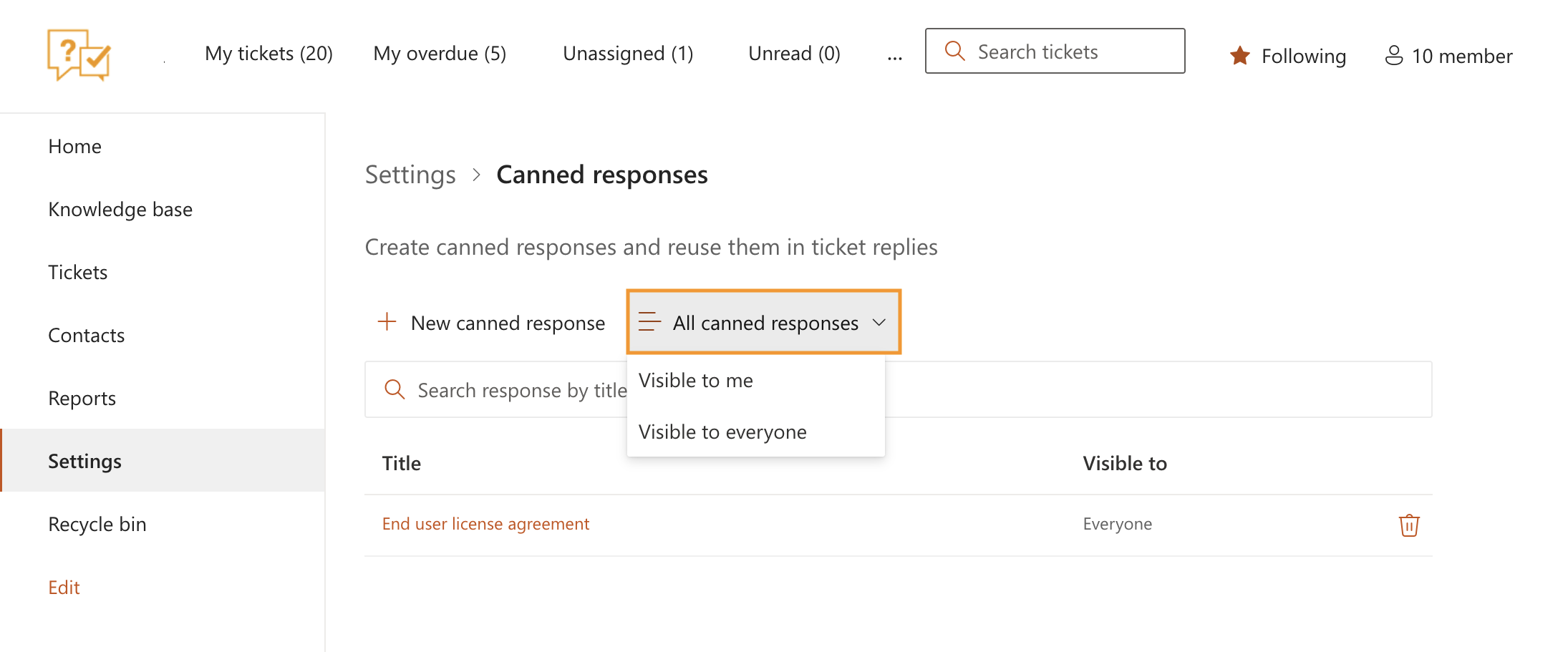The height and width of the screenshot is (652, 1568).
Task: Open the 10 member list
Action: coord(1448,56)
